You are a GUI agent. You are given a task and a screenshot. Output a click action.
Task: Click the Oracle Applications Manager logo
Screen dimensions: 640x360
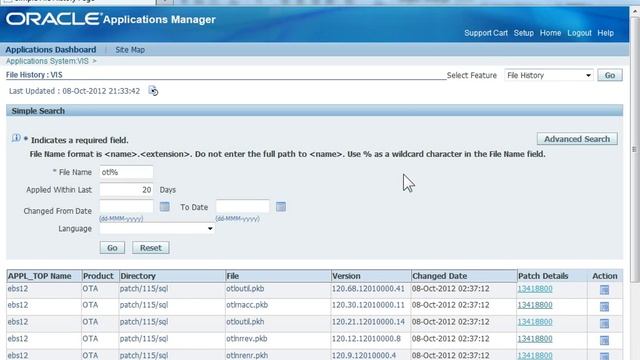[111, 19]
